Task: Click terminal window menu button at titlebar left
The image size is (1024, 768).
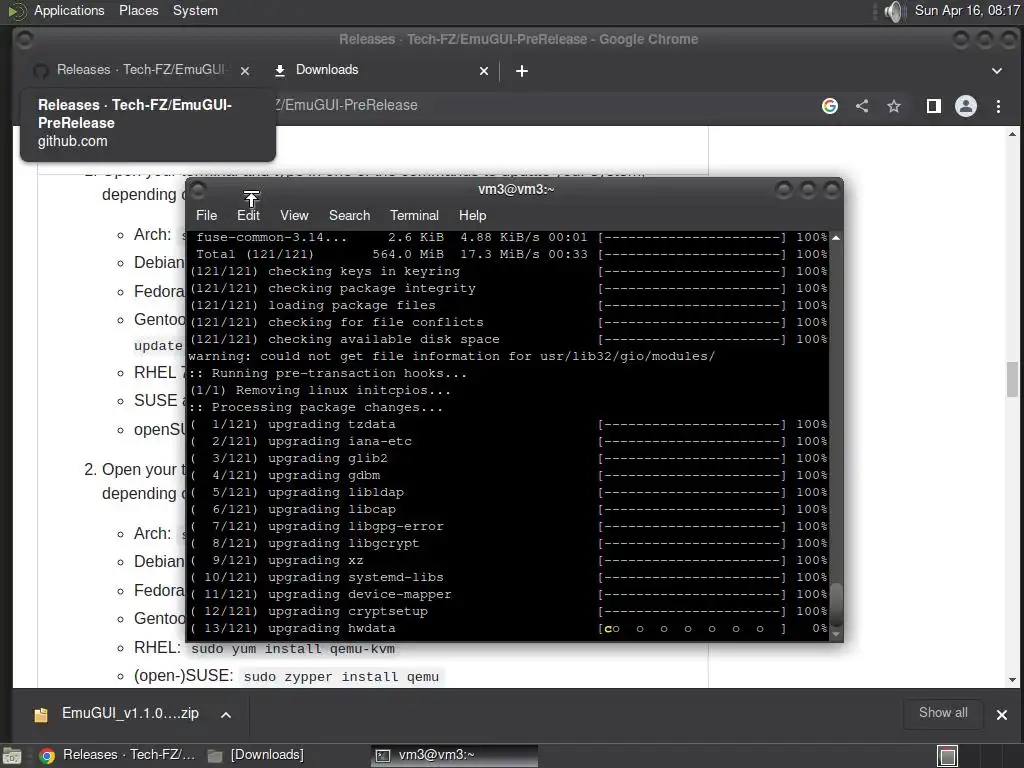Action: pos(199,190)
